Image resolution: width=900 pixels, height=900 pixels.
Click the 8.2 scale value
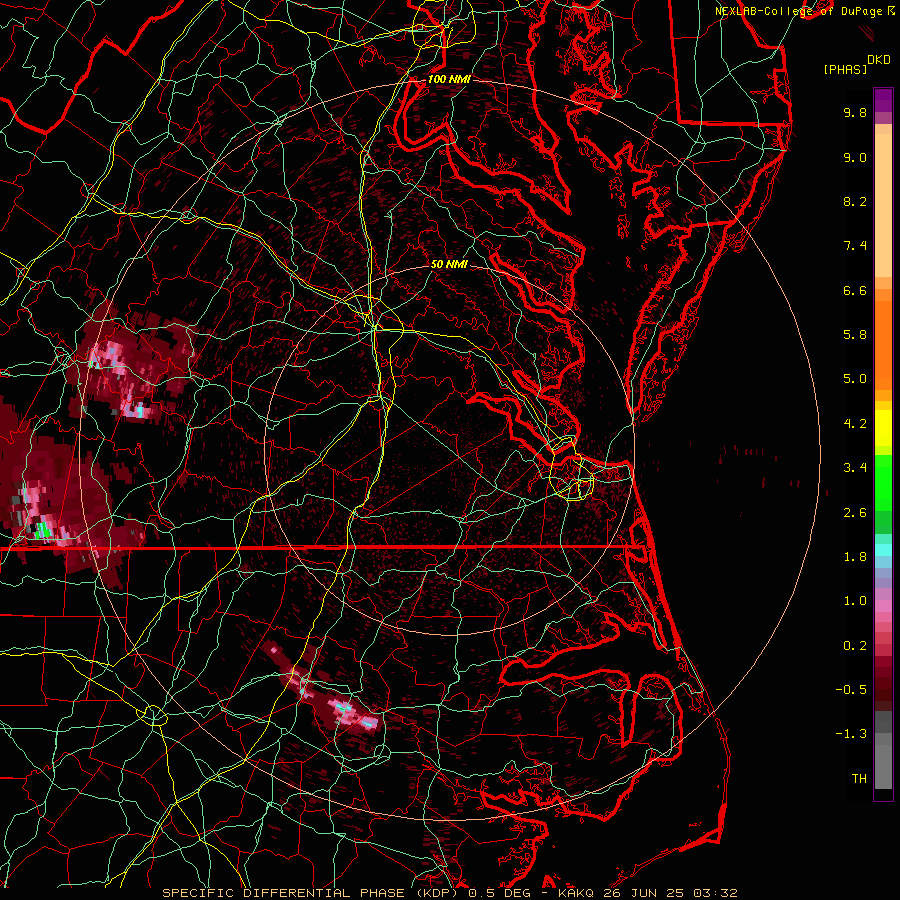[x=855, y=202]
